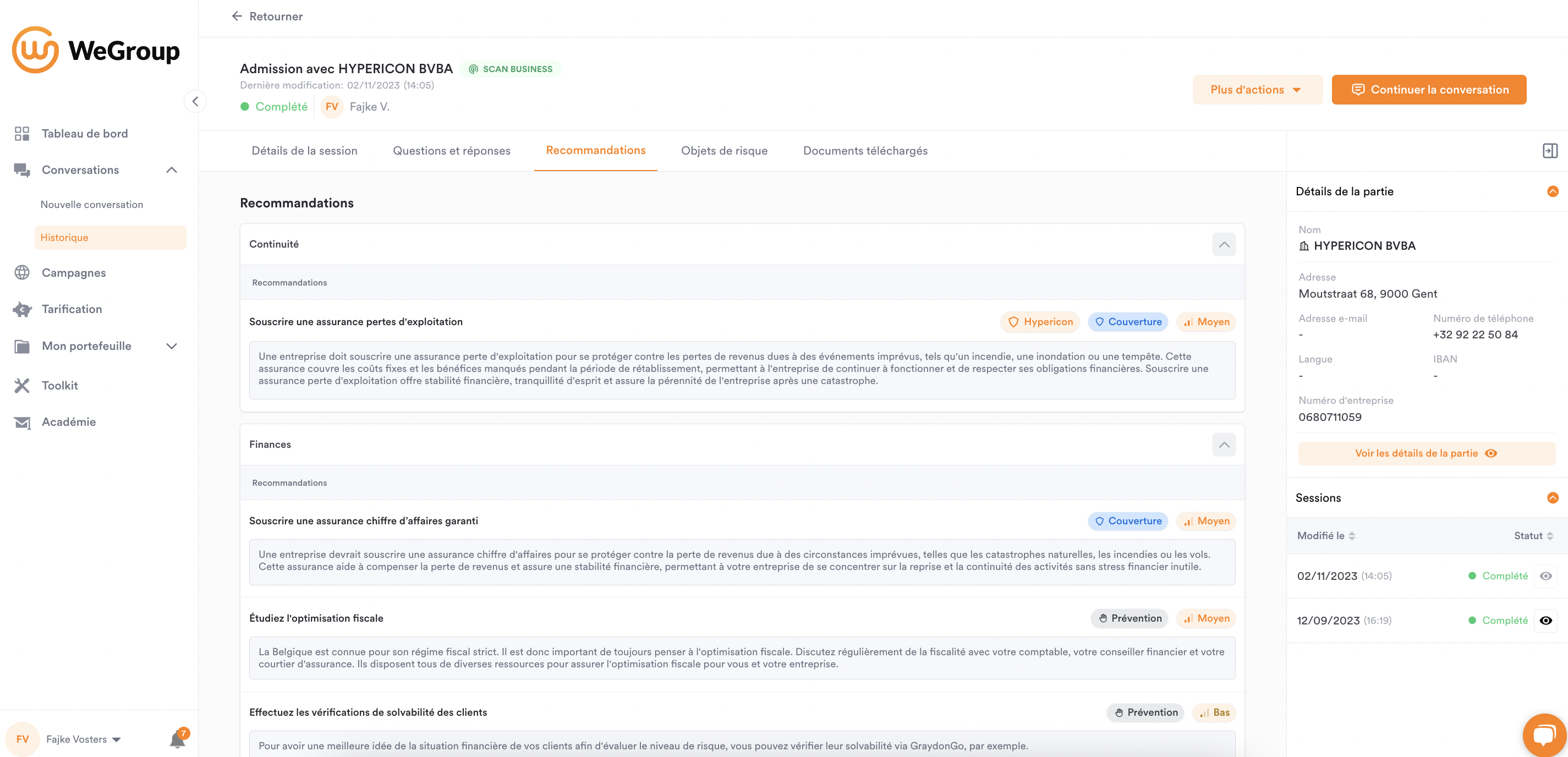Viewport: 1568px width, 757px height.
Task: Click the company number 0680711059
Action: point(1329,417)
